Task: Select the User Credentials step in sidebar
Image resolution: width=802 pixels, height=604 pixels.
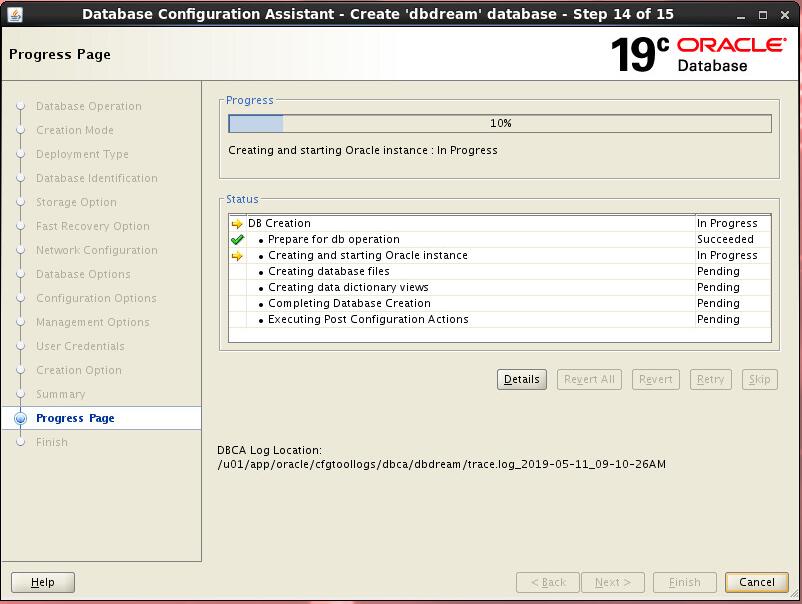Action: pos(80,346)
